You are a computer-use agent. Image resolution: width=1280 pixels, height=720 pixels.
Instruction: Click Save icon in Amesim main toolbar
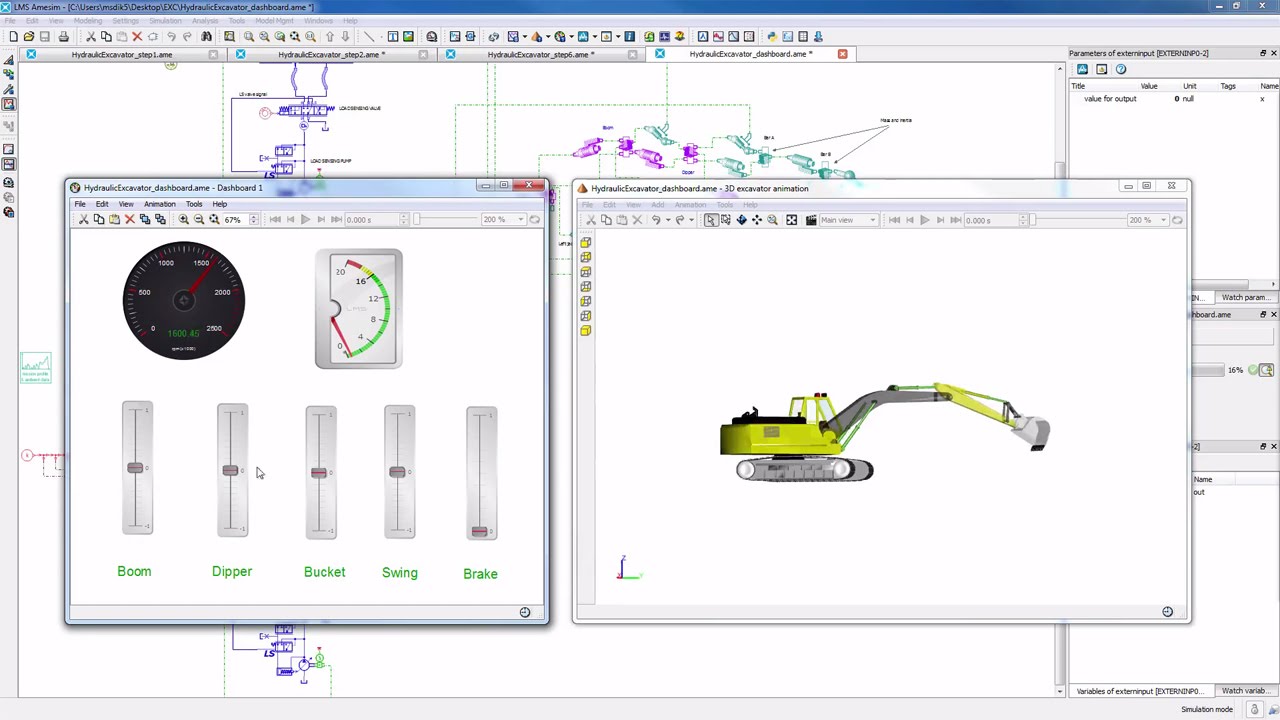coord(44,37)
